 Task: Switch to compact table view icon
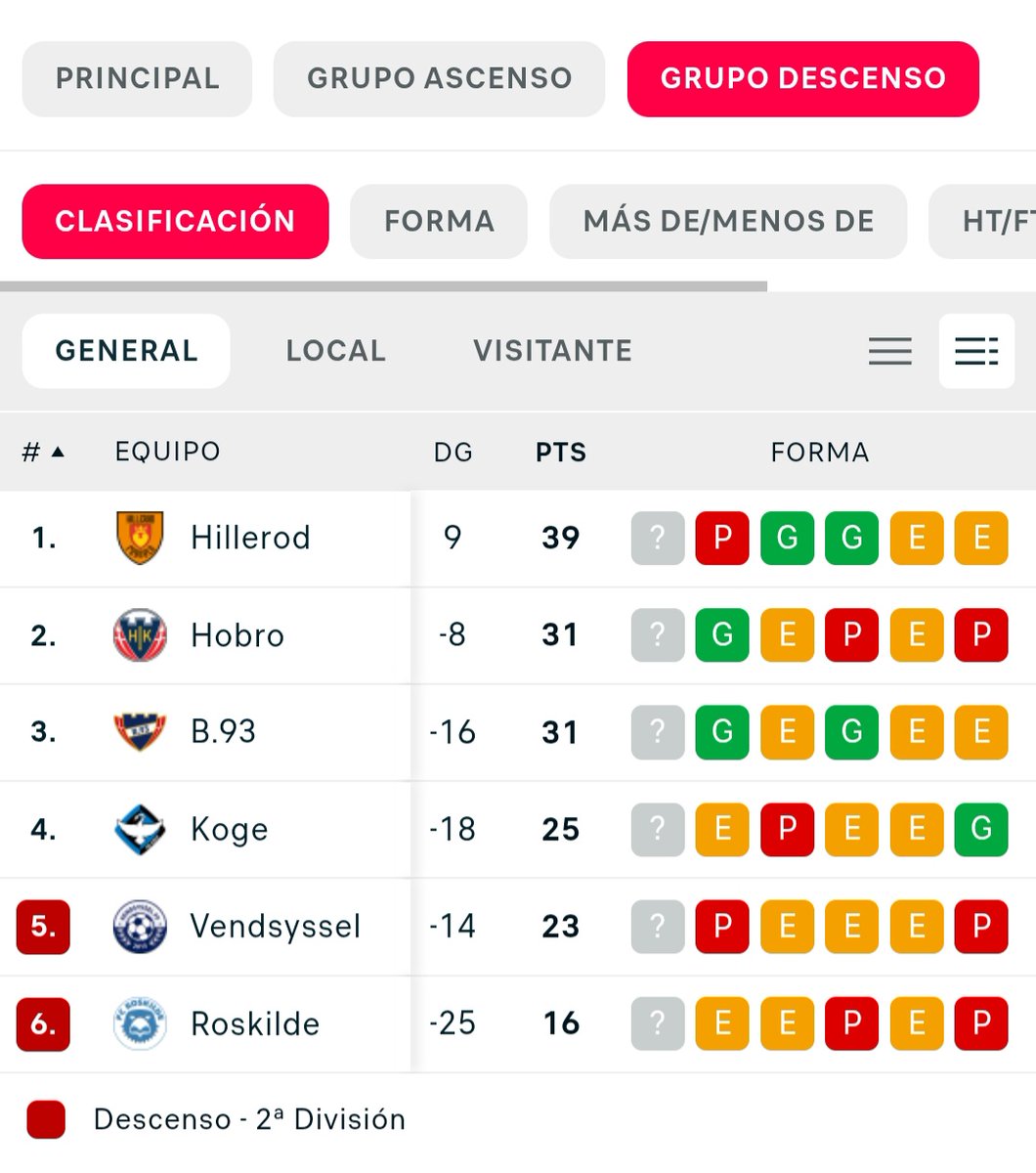pos(890,351)
